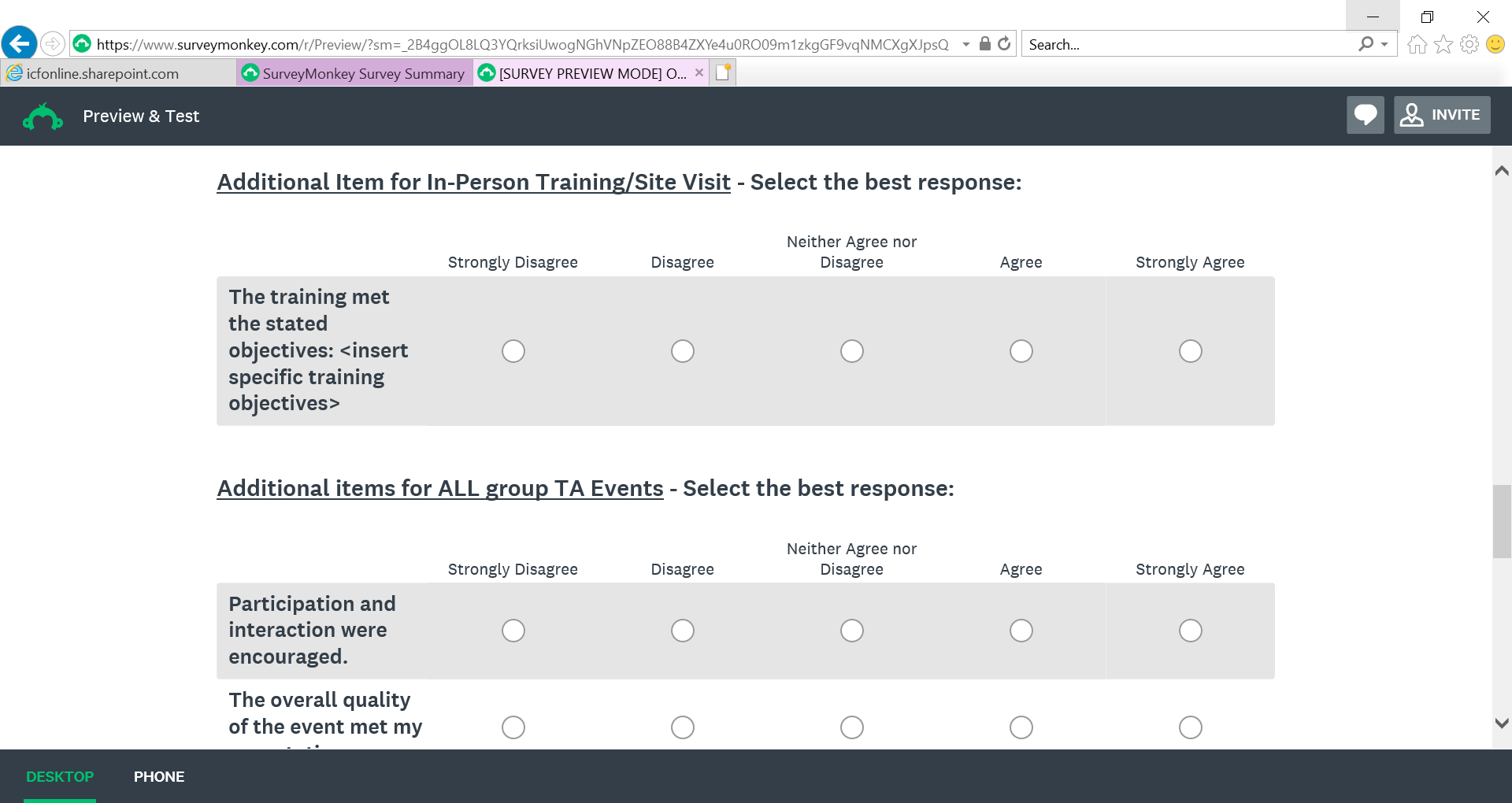Select Agree for participation and interaction encouraged

tap(1021, 631)
